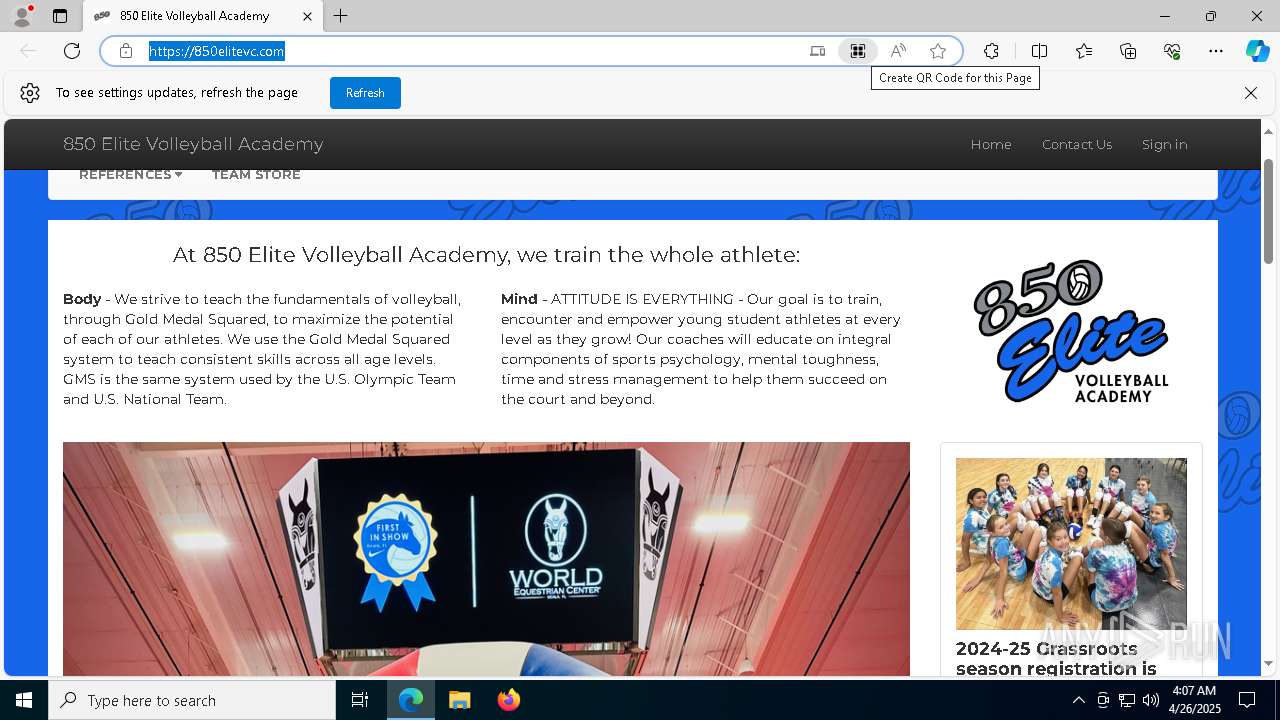This screenshot has width=1280, height=720.
Task: Go back to the previous page
Action: (28, 51)
